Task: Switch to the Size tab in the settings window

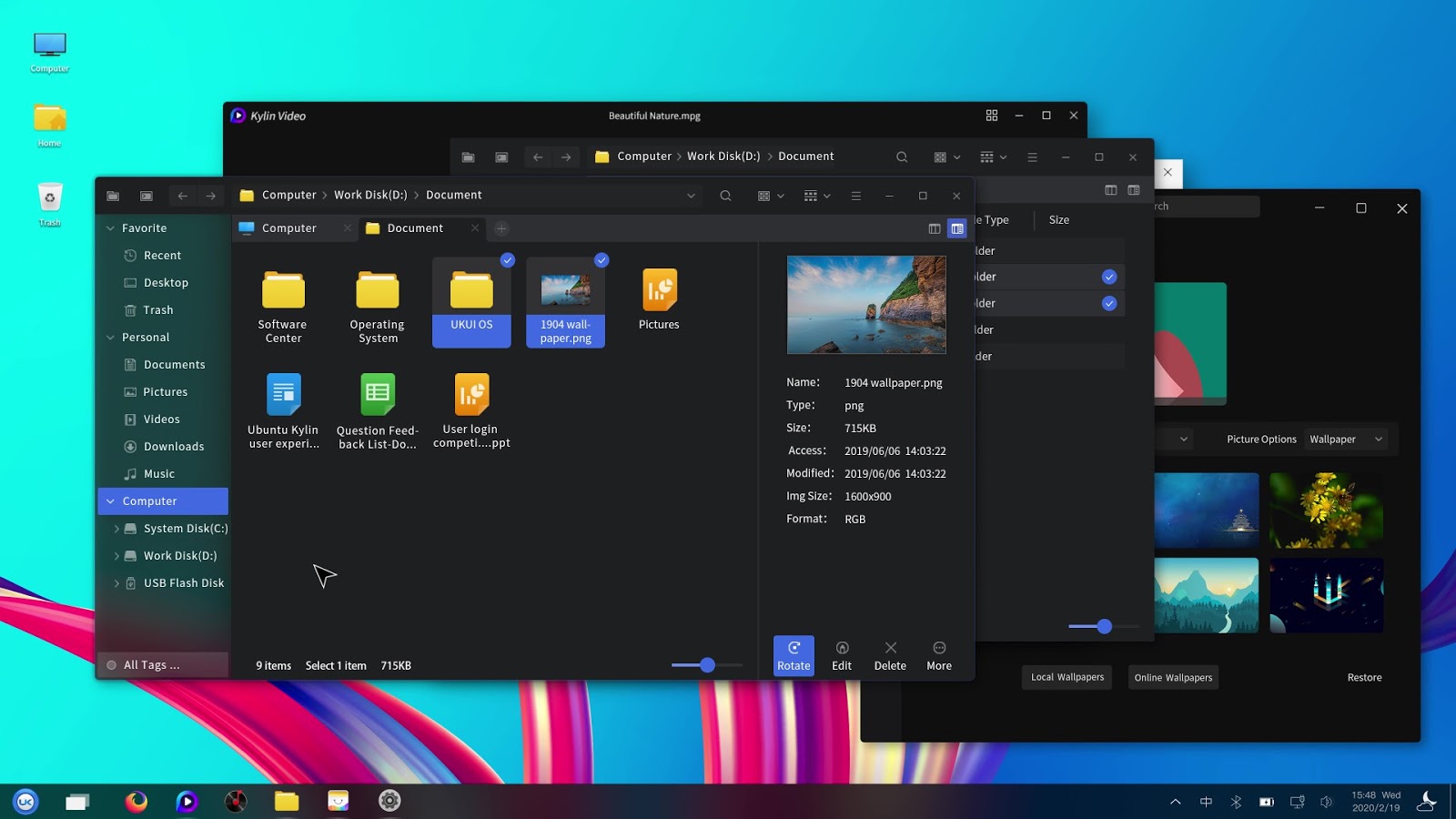Action: (x=1058, y=219)
